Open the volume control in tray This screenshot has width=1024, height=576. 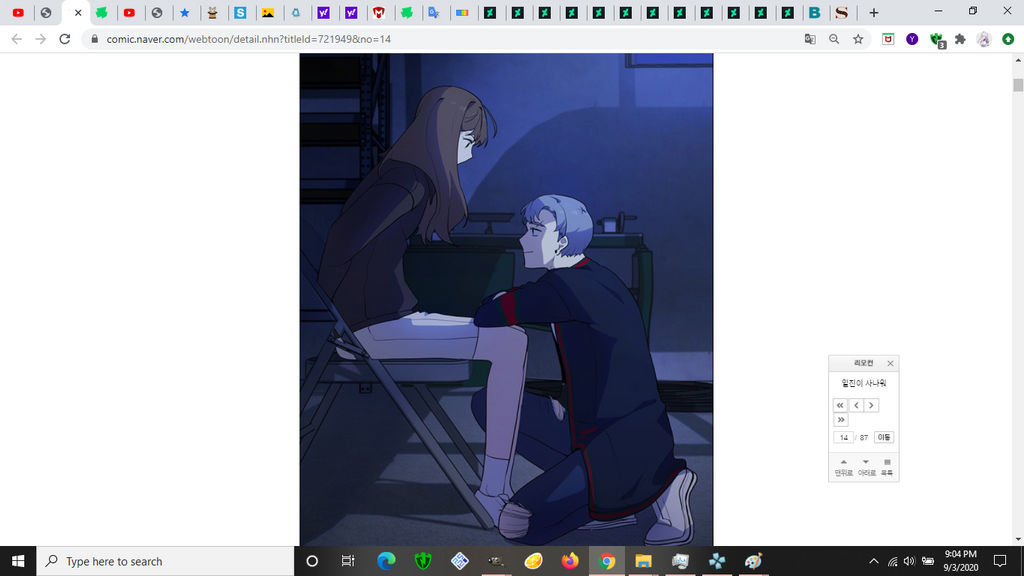(x=909, y=561)
